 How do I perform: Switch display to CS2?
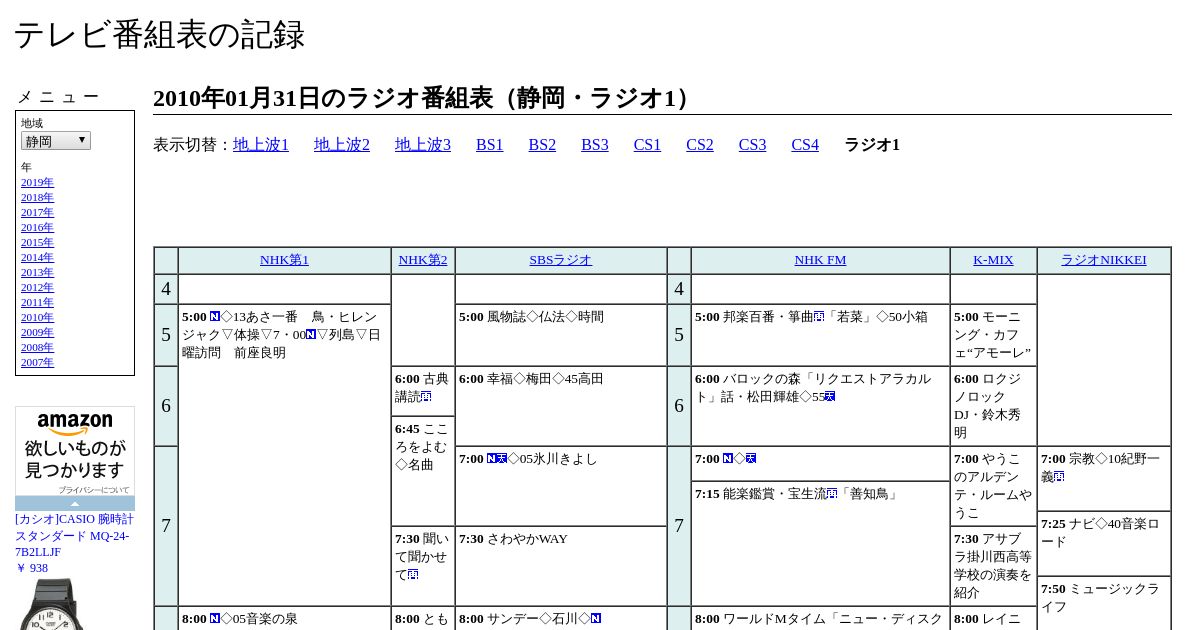pyautogui.click(x=700, y=145)
